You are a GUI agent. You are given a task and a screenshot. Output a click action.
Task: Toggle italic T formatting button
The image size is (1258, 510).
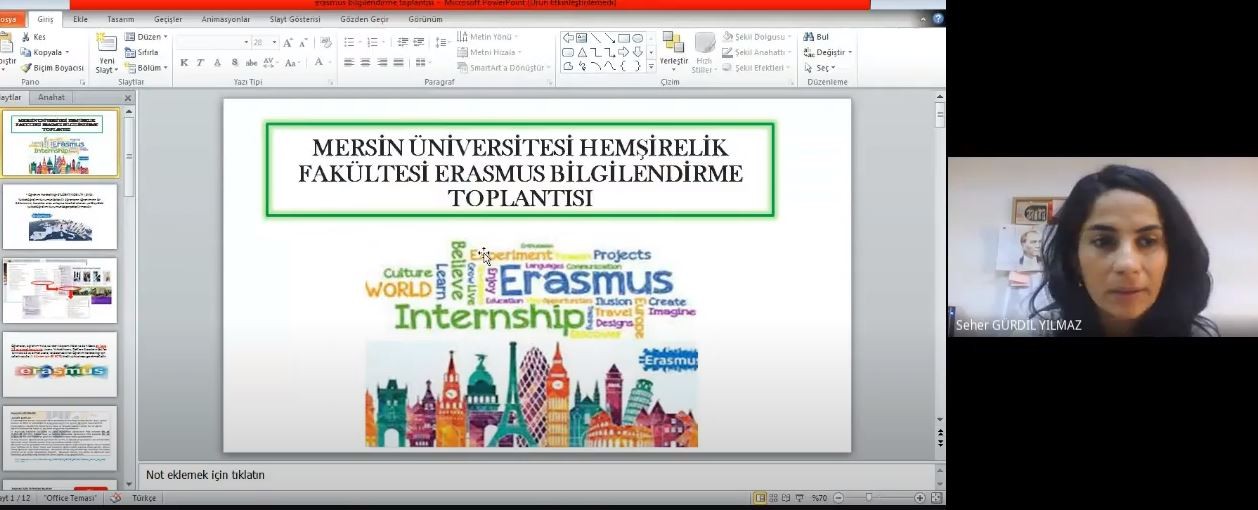coord(200,63)
